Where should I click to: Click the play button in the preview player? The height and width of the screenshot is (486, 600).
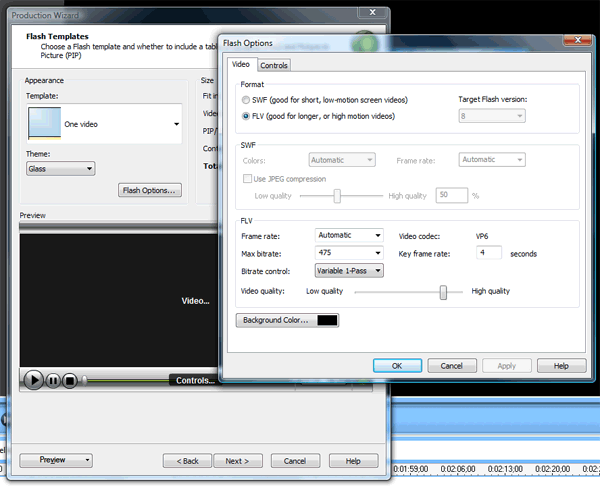coord(33,380)
